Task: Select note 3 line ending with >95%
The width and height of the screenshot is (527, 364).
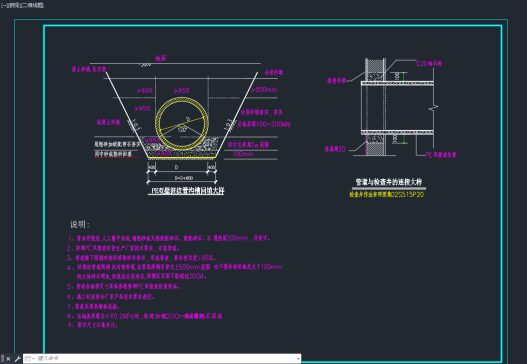Action: pyautogui.click(x=141, y=258)
